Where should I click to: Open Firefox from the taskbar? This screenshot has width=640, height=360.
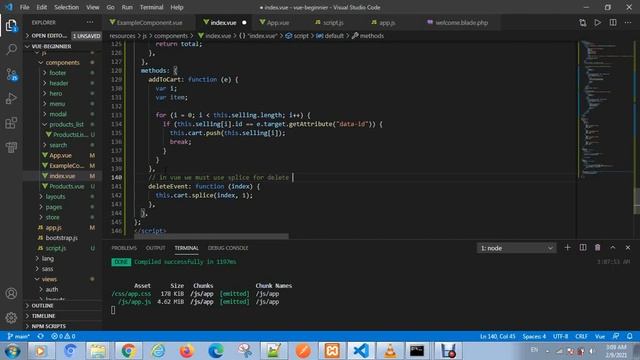click(187, 351)
